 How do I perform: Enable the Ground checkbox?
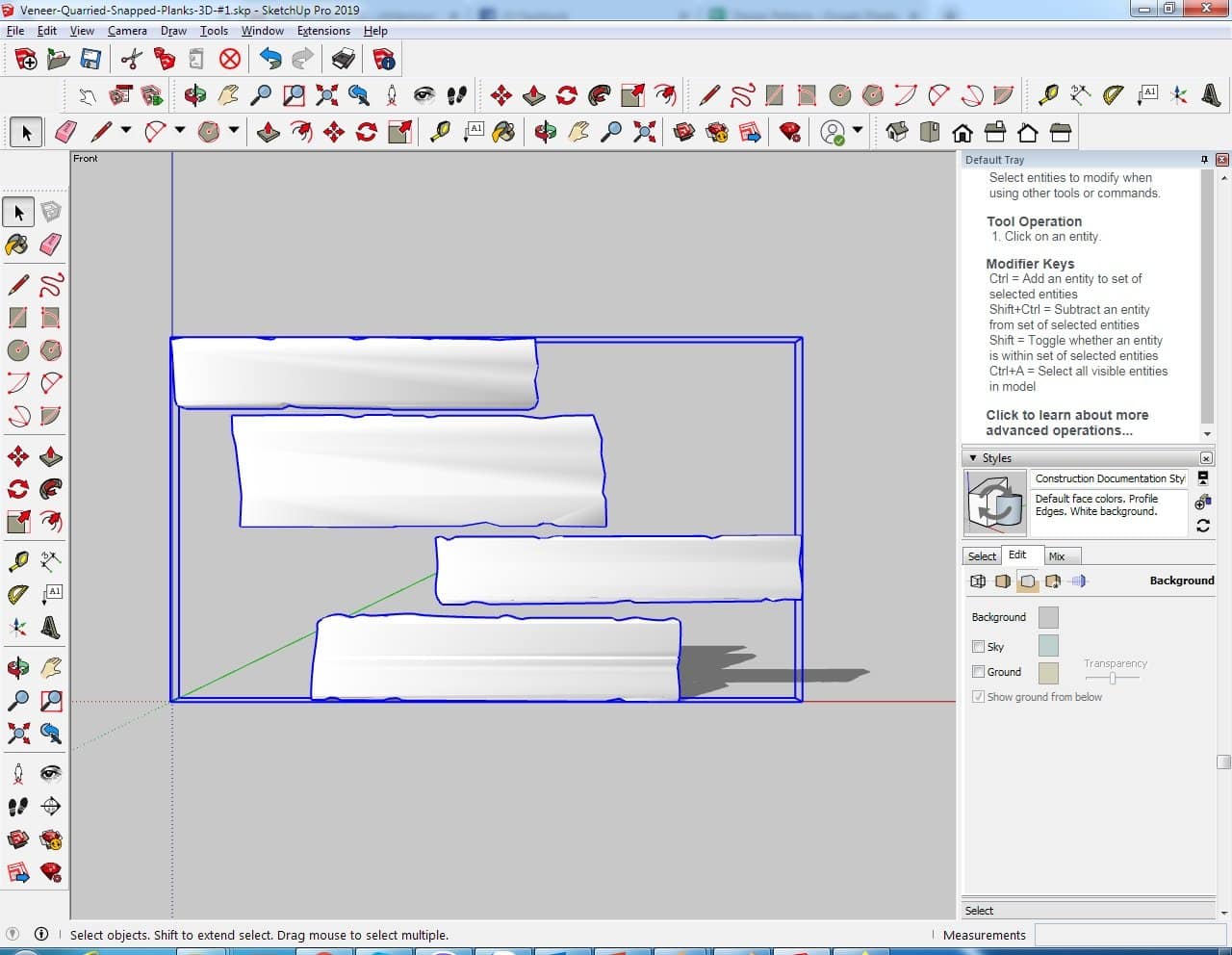[x=978, y=672]
